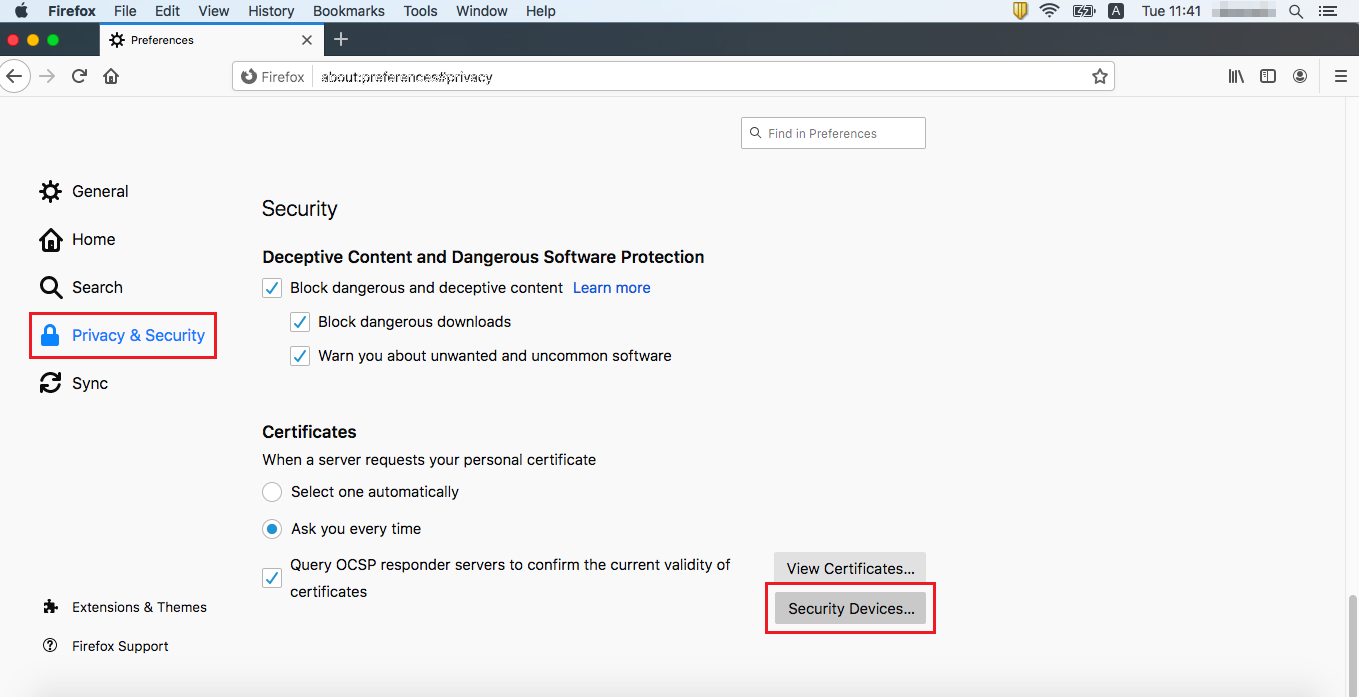Open the Bookmarks menu in menu bar
The image size is (1359, 697).
point(347,11)
